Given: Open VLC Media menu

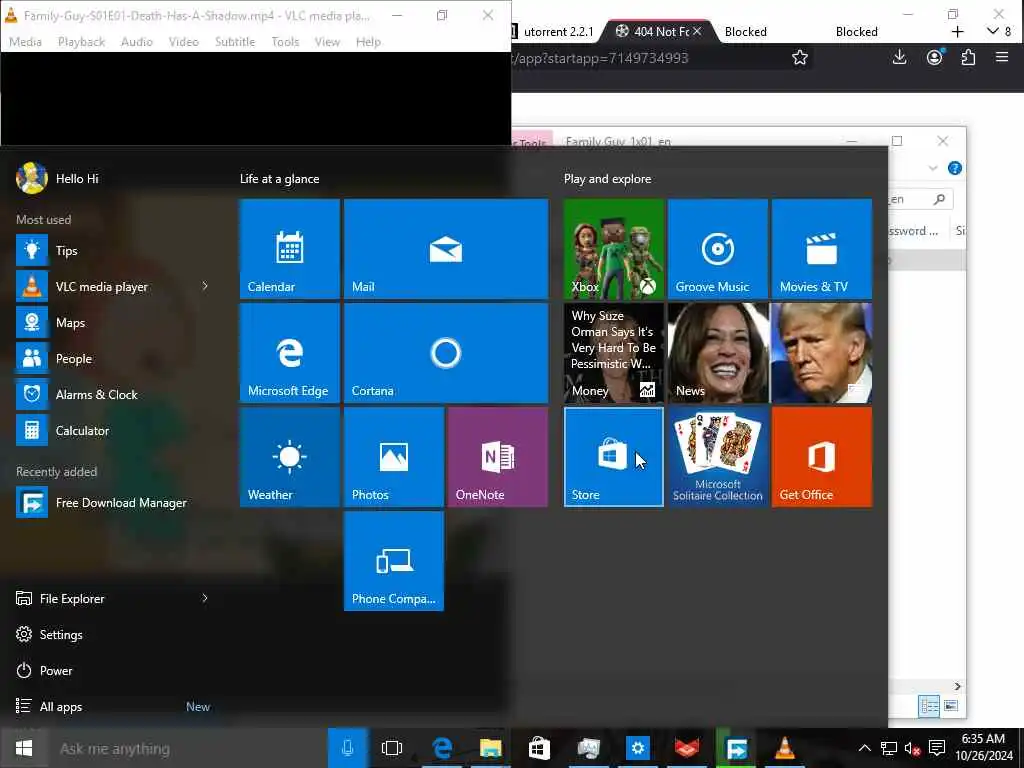Looking at the screenshot, I should point(25,42).
